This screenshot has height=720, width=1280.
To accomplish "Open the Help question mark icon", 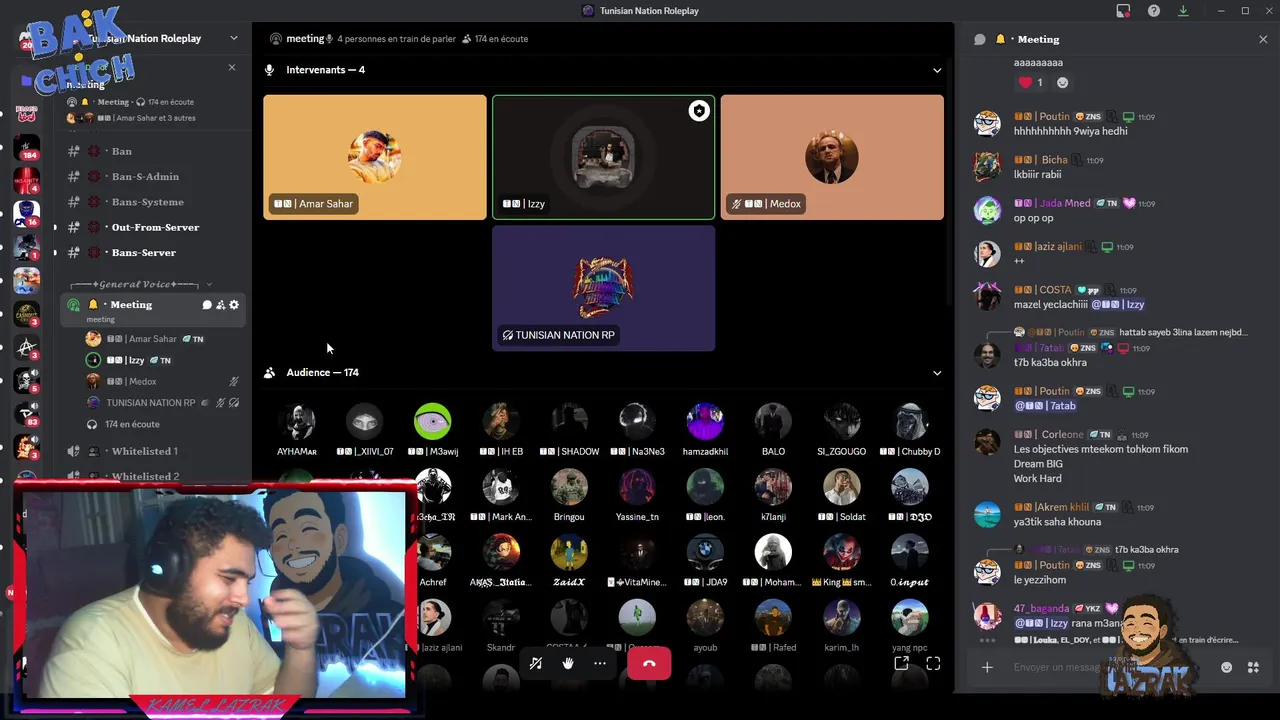I will [x=1154, y=11].
